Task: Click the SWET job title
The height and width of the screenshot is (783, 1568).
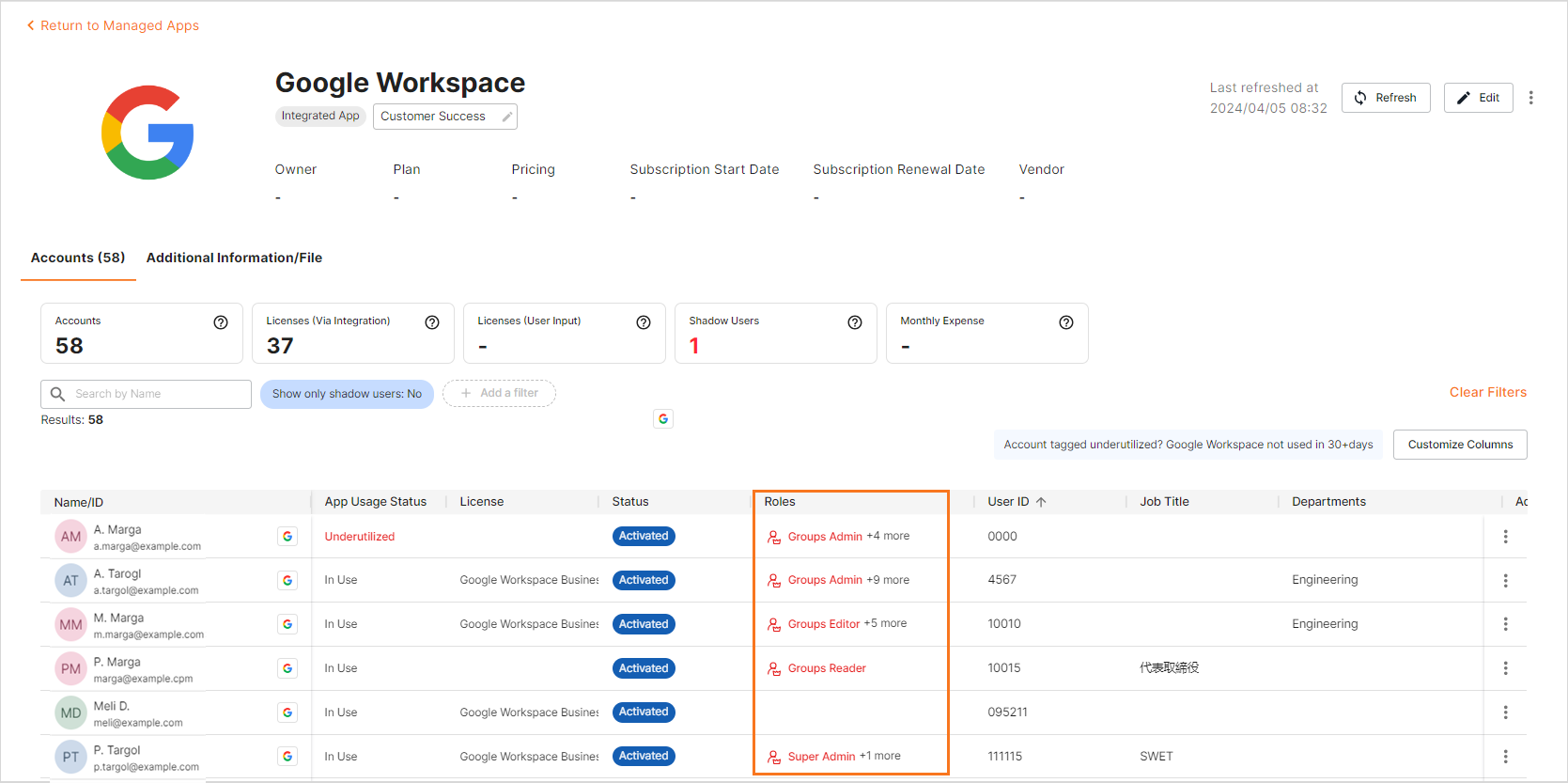Action: 1157,757
